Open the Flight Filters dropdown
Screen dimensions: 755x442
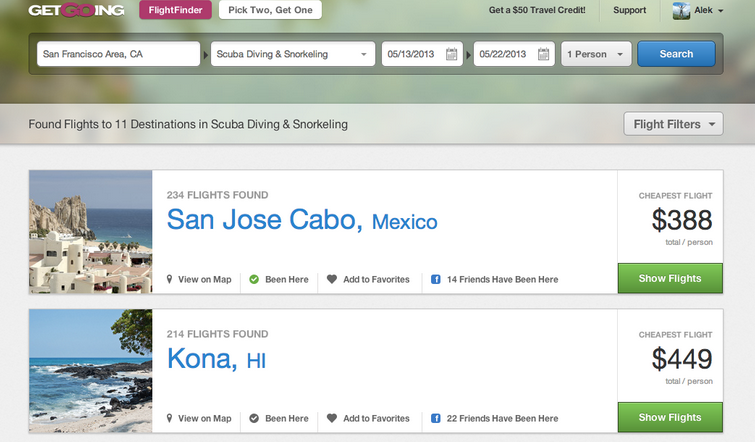(673, 125)
